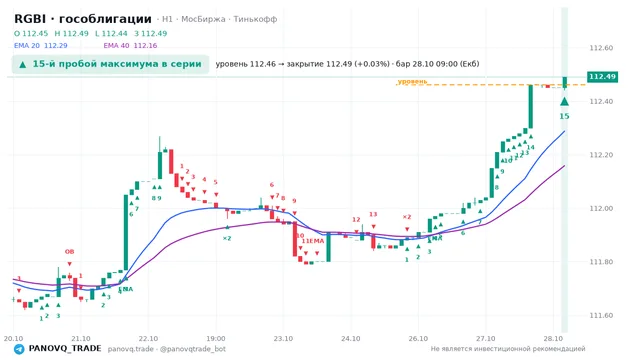The width and height of the screenshot is (640, 360).
Task: Click the 28.10 date axis label
Action: (553, 339)
